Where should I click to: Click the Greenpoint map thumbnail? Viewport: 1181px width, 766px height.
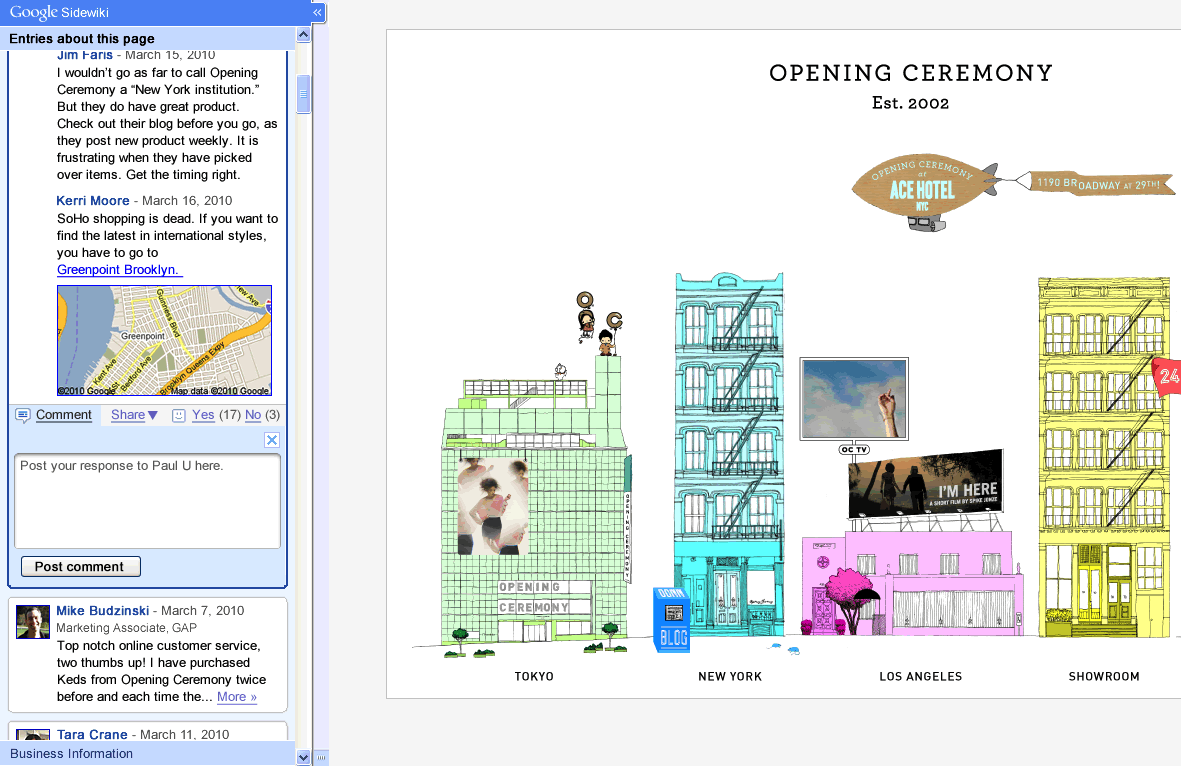164,340
